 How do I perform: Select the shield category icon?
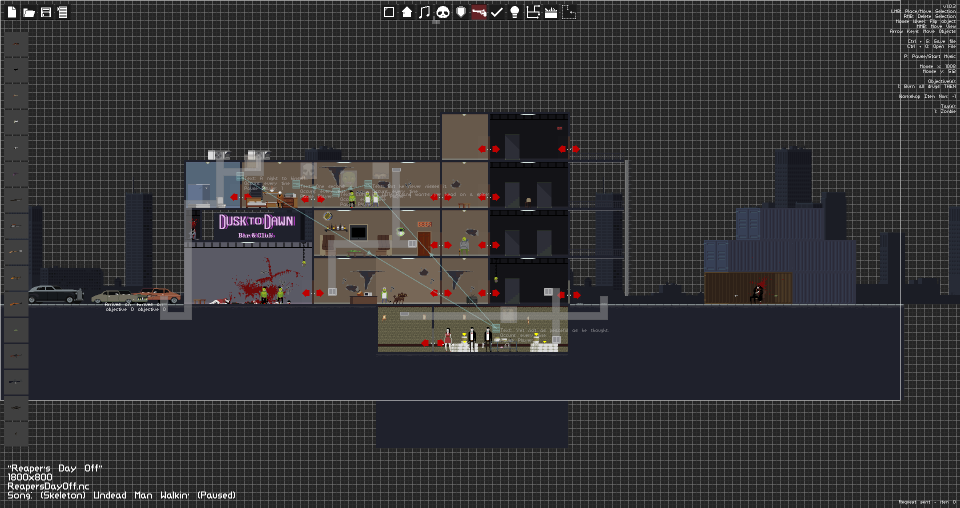[x=461, y=12]
